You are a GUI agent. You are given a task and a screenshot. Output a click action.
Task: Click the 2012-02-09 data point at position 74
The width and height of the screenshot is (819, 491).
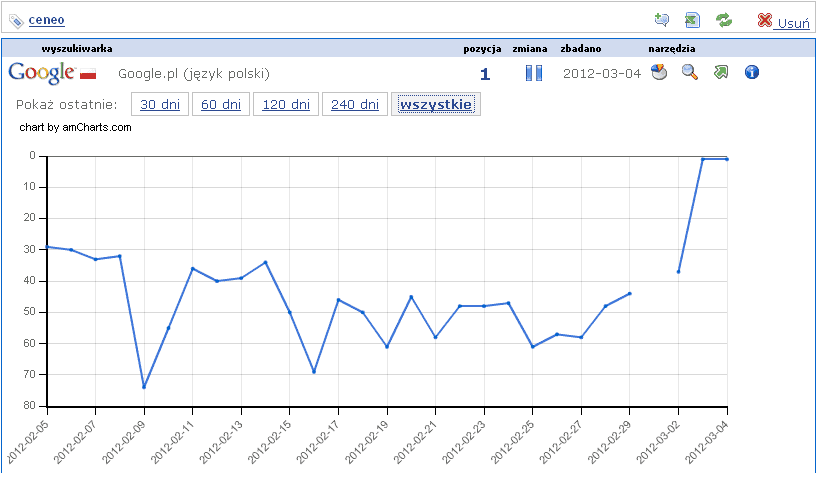pos(144,387)
